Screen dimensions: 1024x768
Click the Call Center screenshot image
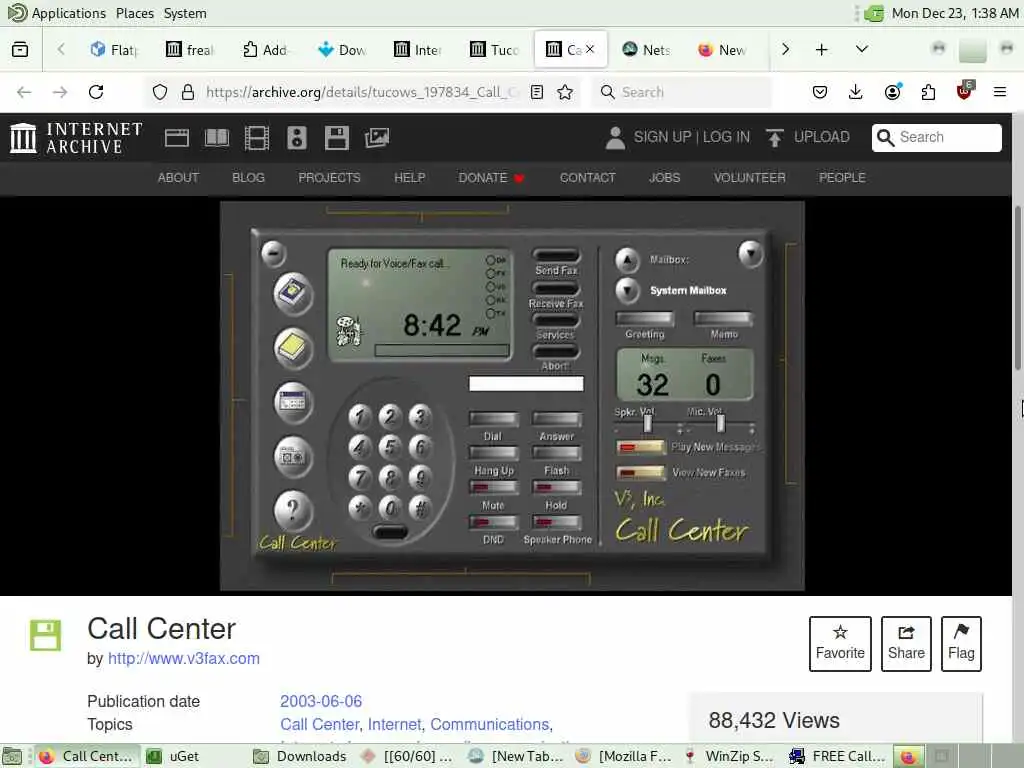click(512, 396)
